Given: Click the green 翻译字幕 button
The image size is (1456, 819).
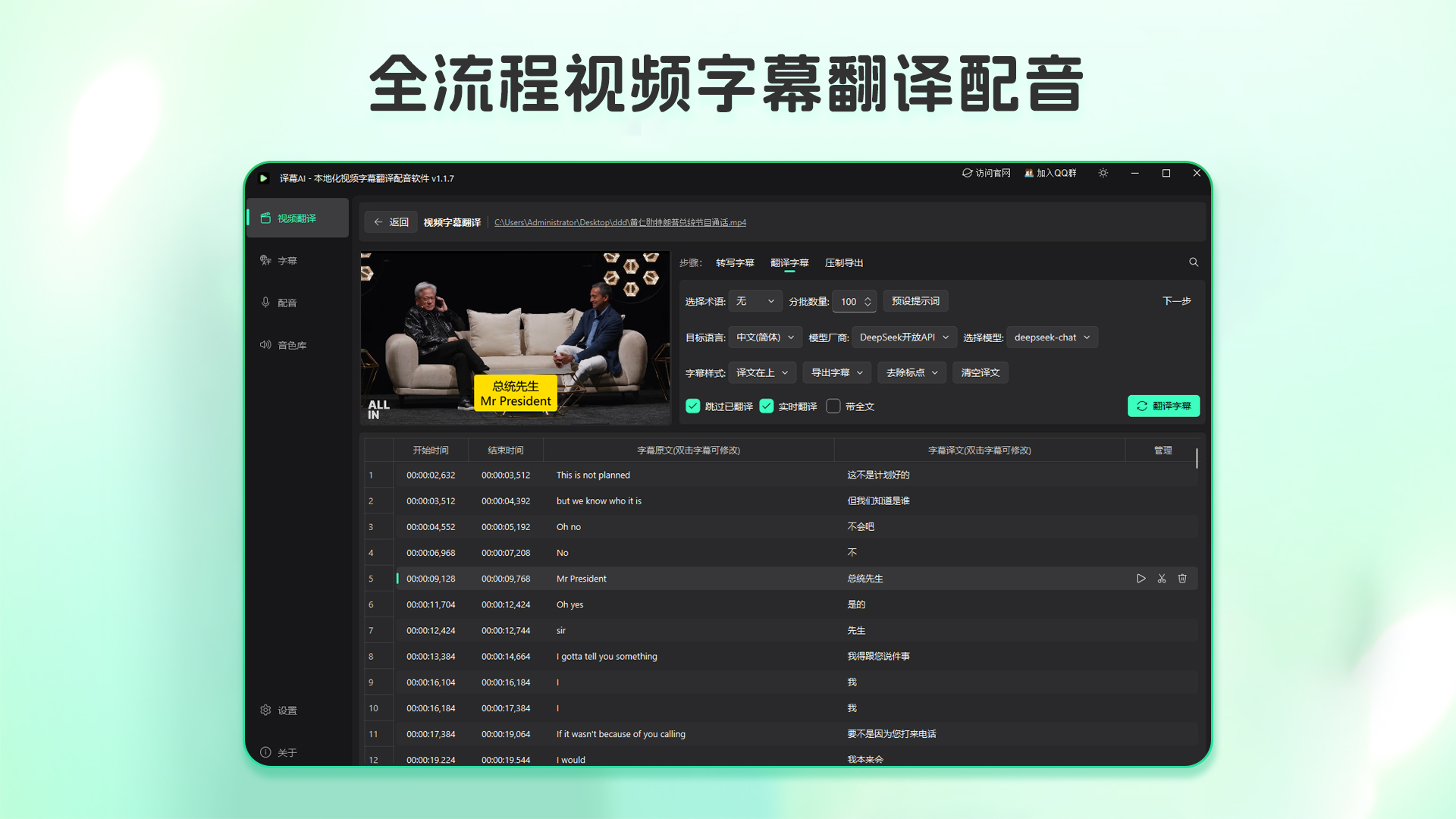Looking at the screenshot, I should coord(1163,406).
